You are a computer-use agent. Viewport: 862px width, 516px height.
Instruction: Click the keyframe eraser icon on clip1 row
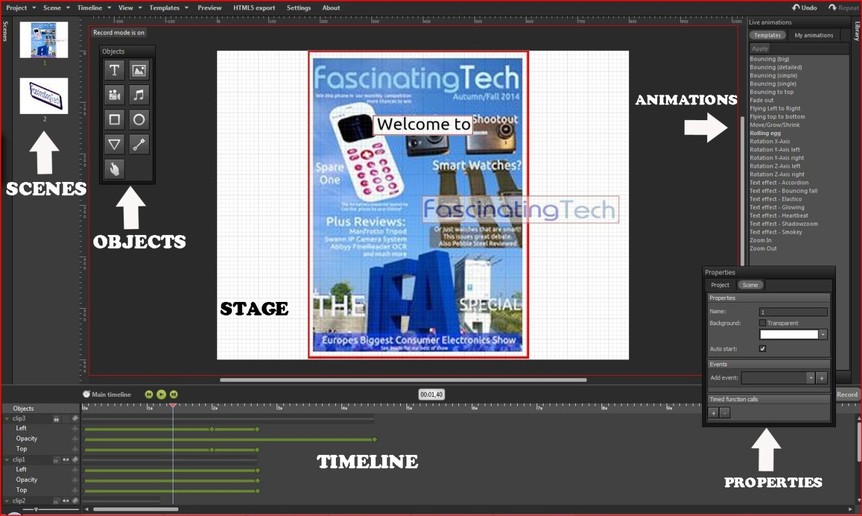click(75, 459)
